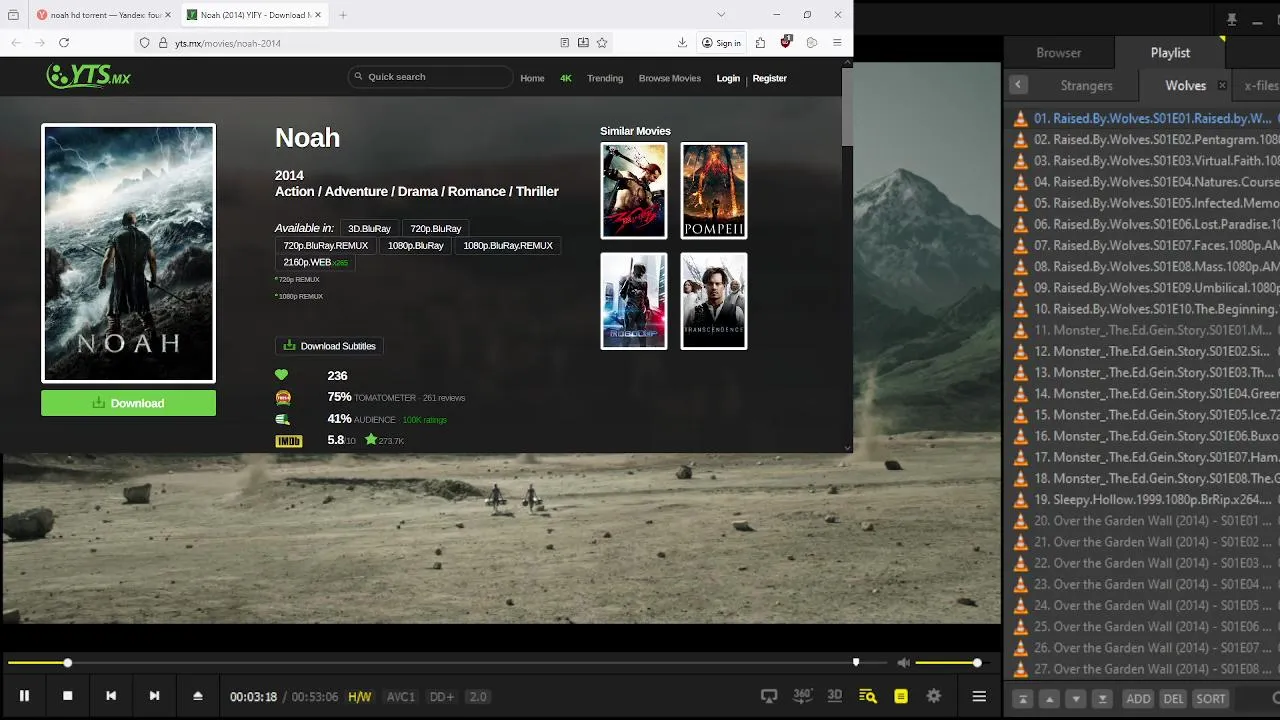
Task: Click the 2.0 audio channel label
Action: [478, 697]
